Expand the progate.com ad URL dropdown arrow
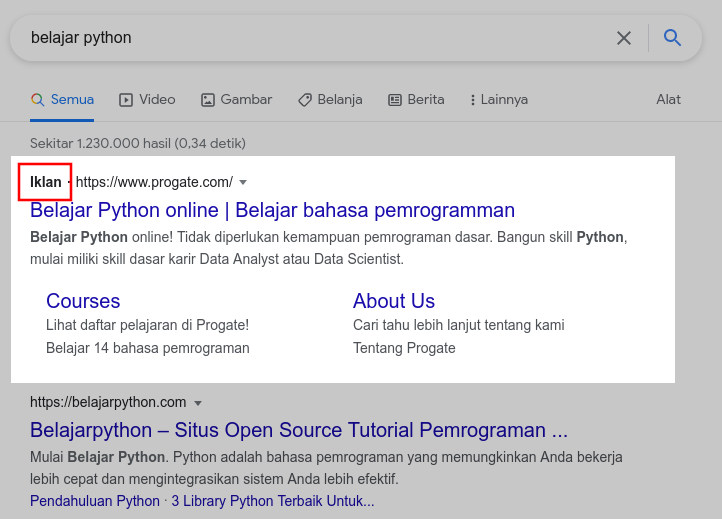The height and width of the screenshot is (519, 722). [243, 183]
